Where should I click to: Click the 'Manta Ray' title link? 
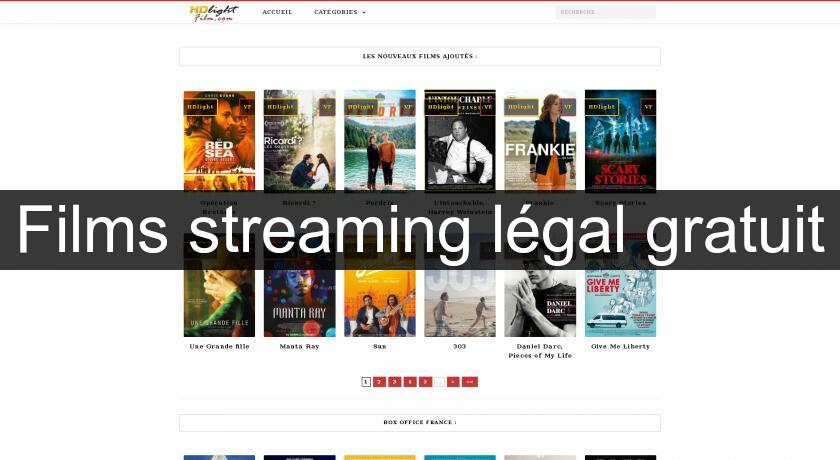pyautogui.click(x=299, y=346)
